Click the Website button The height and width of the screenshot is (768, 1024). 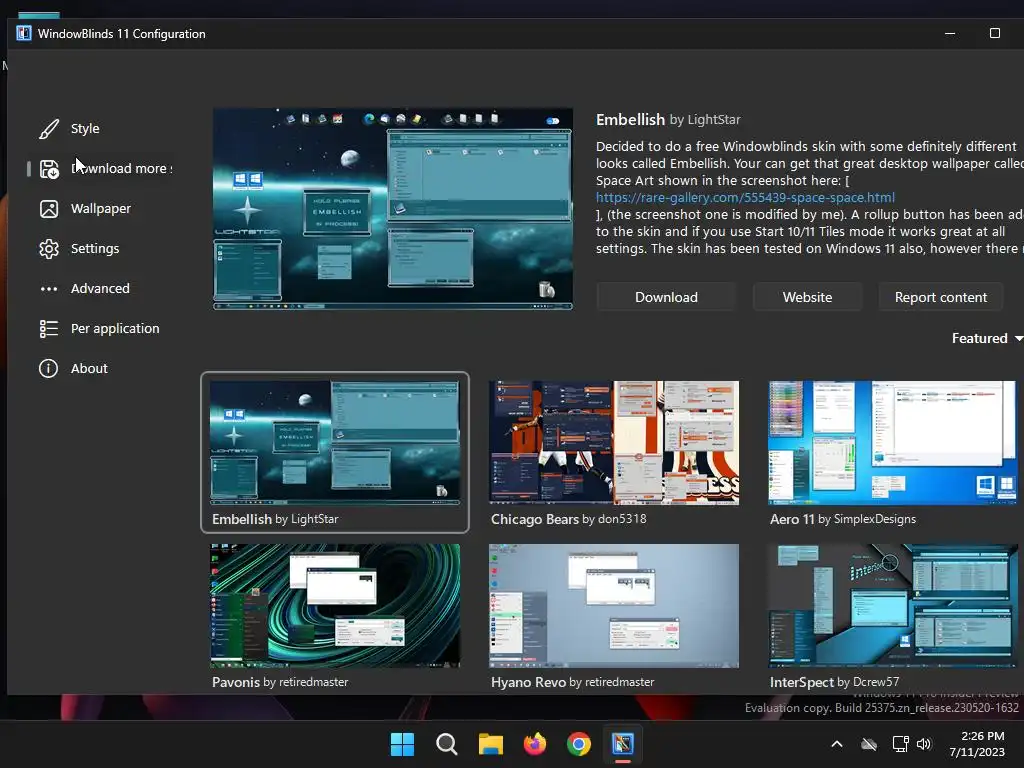807,297
